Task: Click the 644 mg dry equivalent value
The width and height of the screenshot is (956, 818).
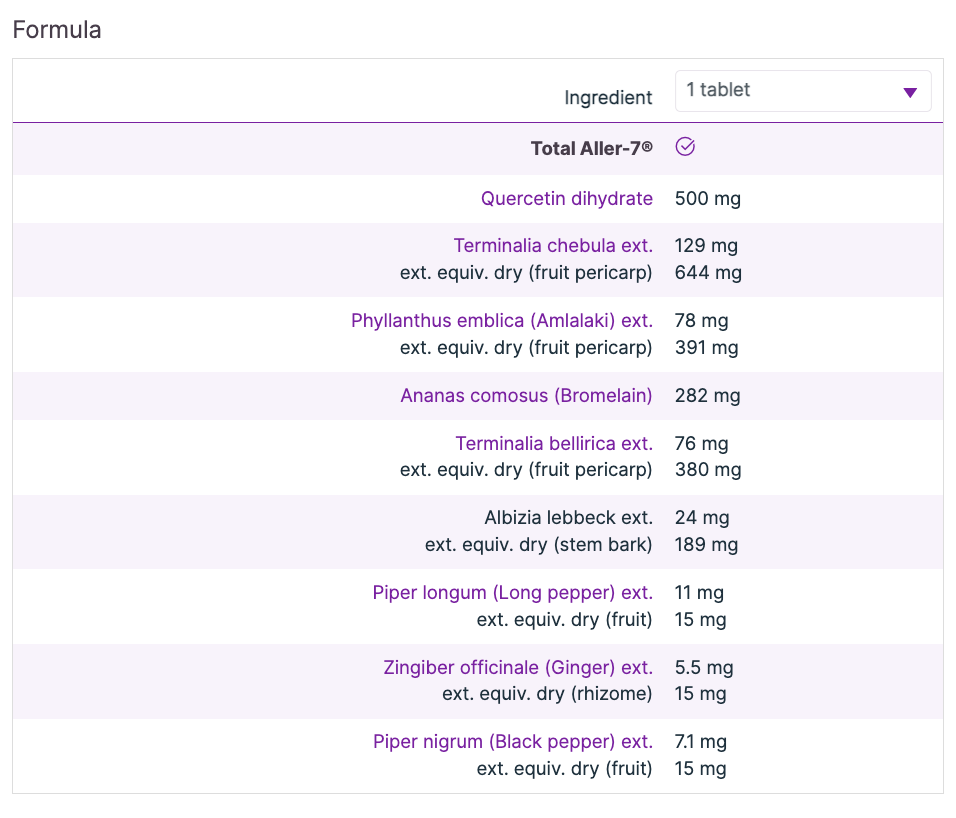Action: coord(708,272)
